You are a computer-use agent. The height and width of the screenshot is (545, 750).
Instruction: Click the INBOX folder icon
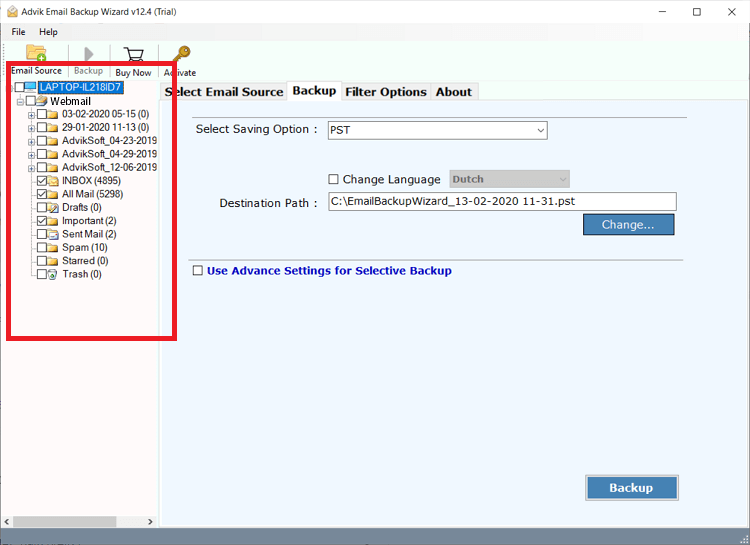(x=53, y=181)
